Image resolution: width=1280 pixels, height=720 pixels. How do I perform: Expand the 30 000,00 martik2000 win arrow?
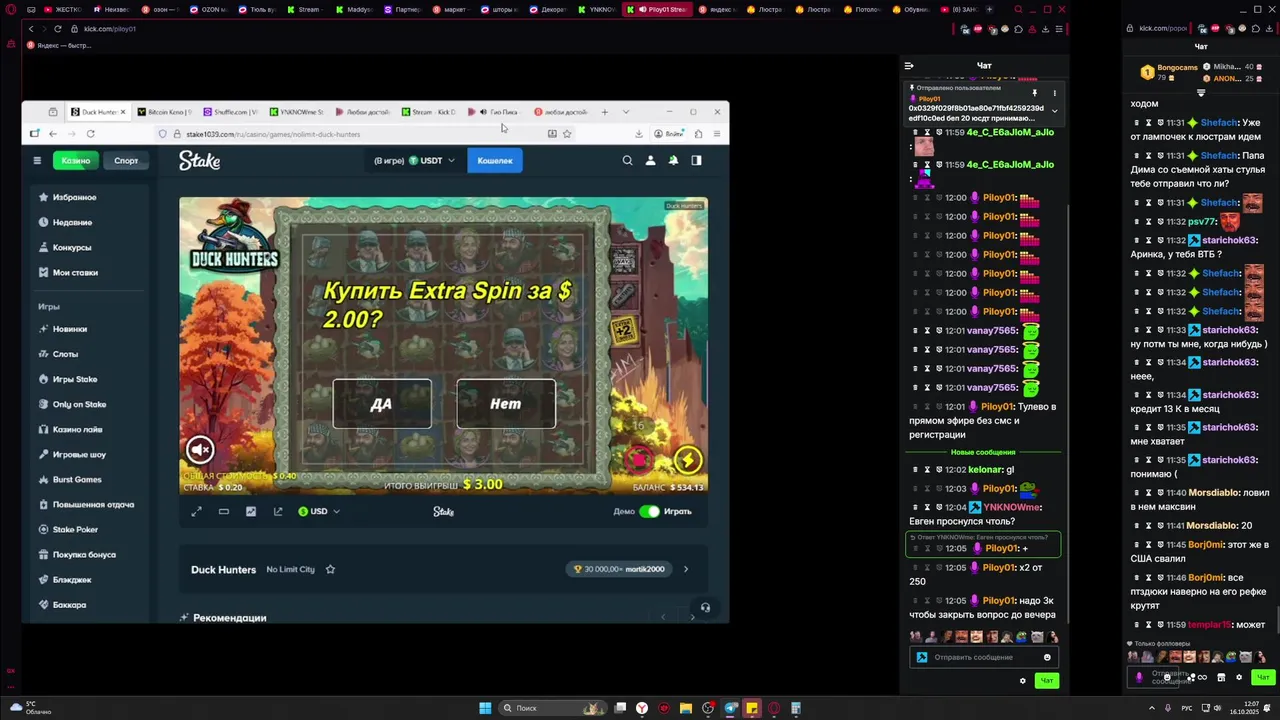685,569
